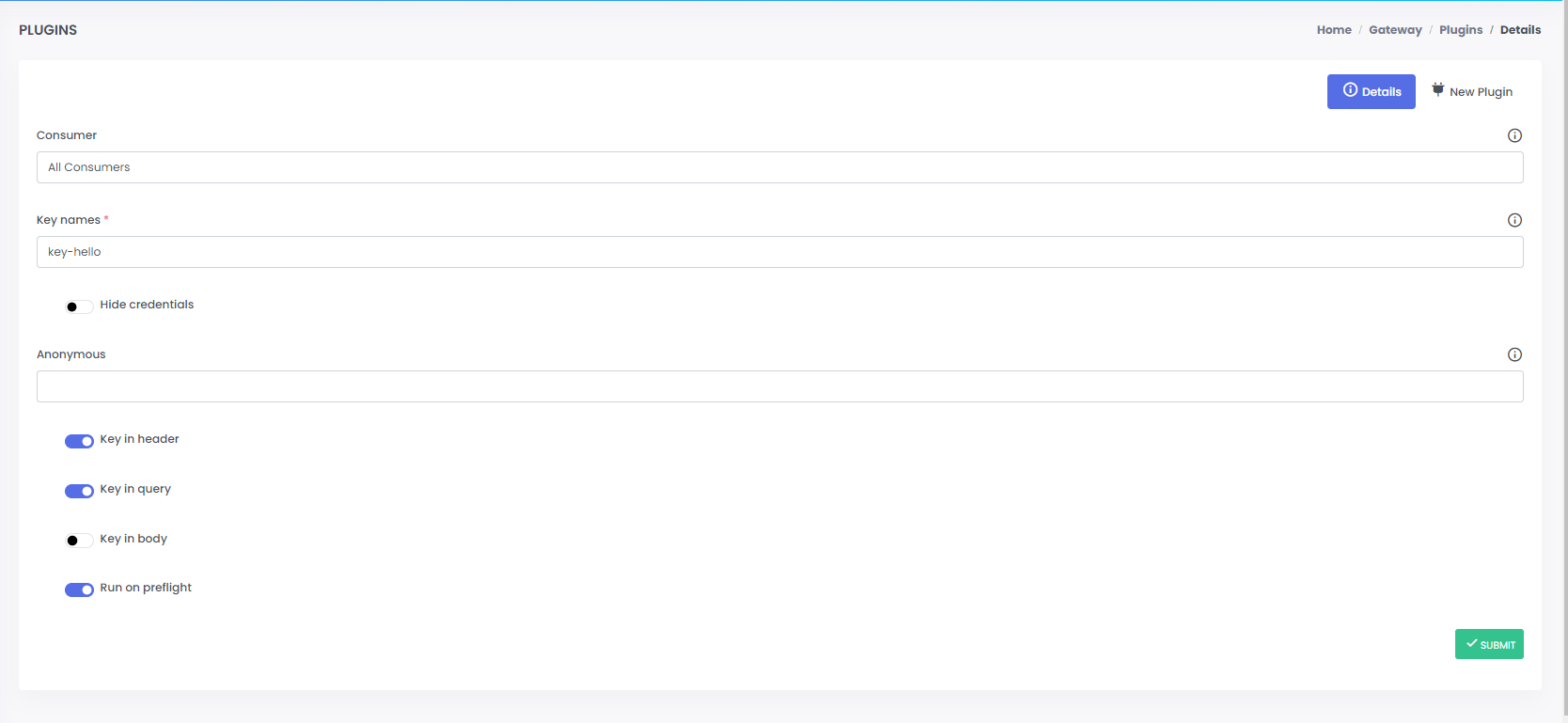Click the Key names info icon

tap(1514, 220)
